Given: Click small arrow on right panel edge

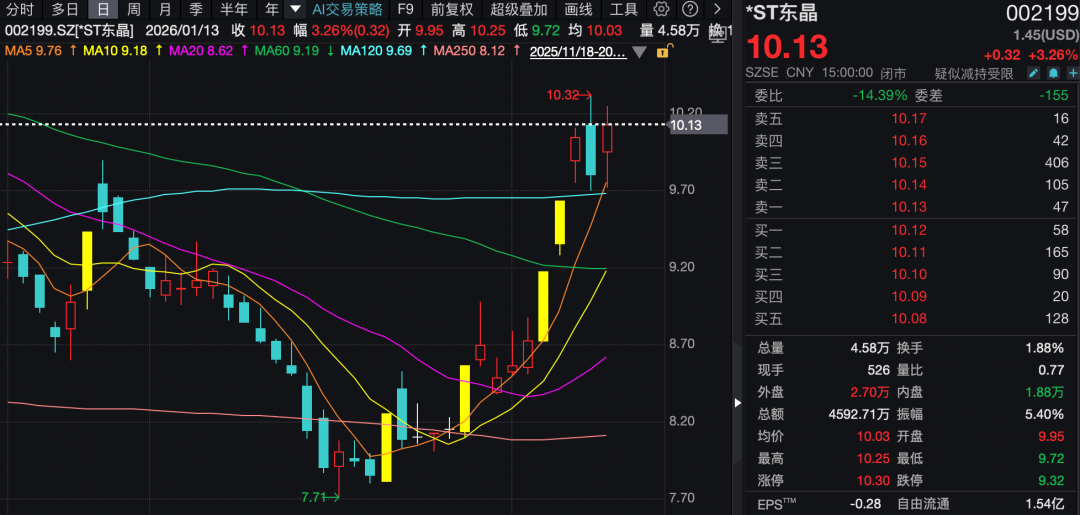Looking at the screenshot, I should 738,403.
